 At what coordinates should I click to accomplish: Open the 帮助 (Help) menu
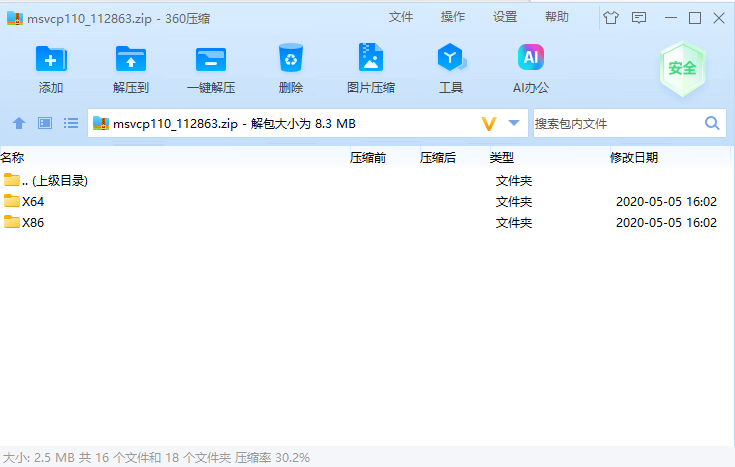point(557,17)
